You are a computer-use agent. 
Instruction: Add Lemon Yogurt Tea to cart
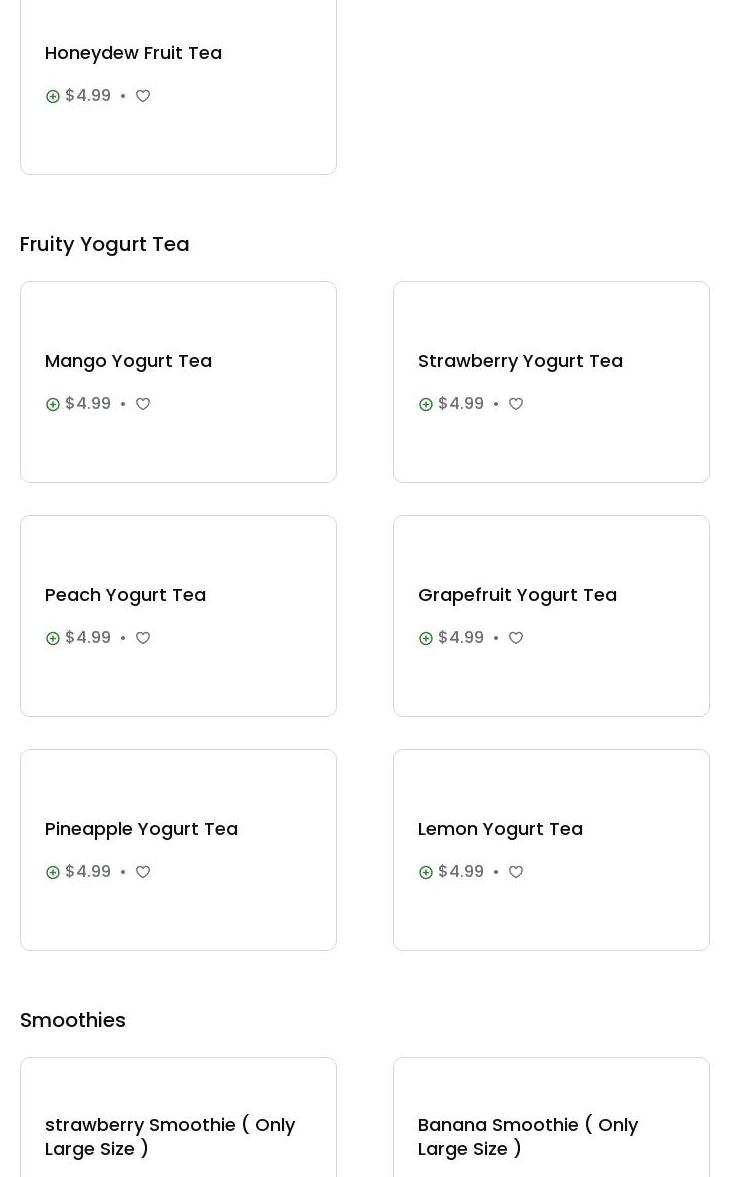(x=426, y=873)
